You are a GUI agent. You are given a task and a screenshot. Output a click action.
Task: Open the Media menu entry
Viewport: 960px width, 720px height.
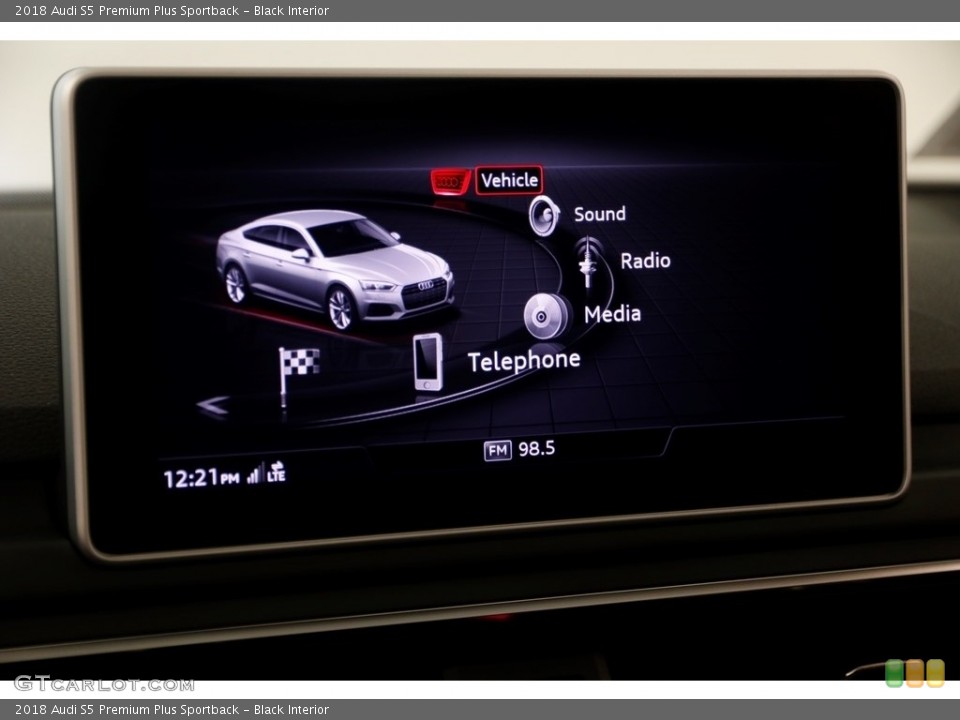[612, 314]
